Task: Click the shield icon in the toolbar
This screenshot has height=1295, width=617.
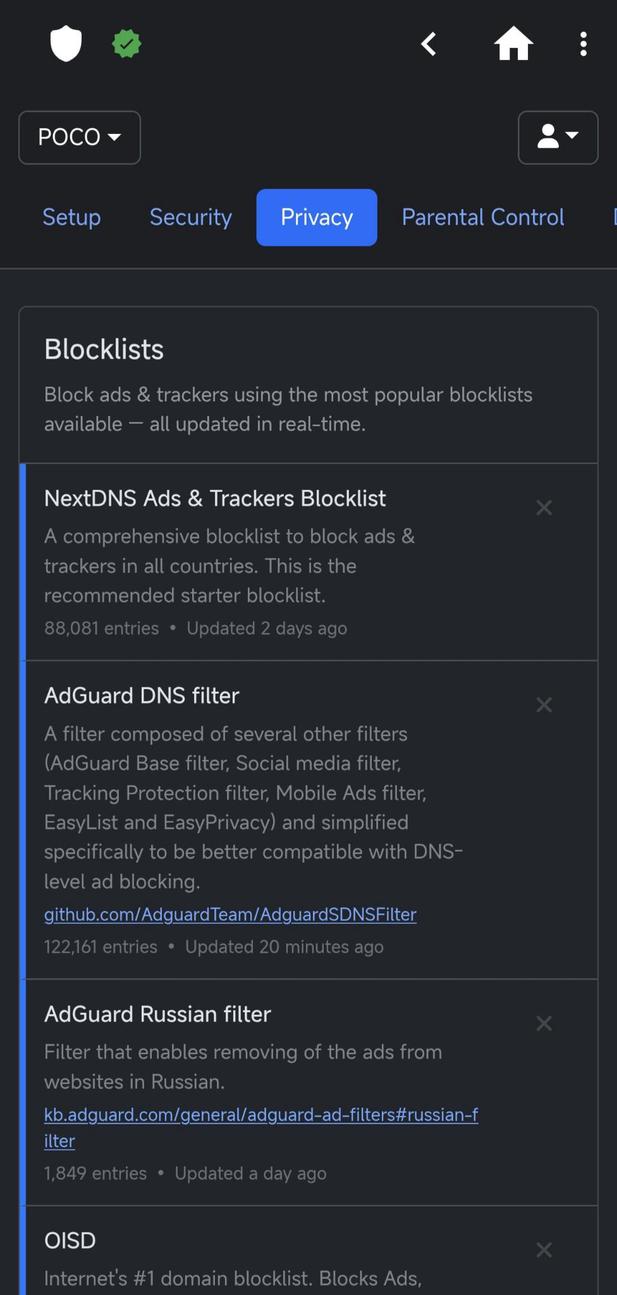Action: coord(65,43)
